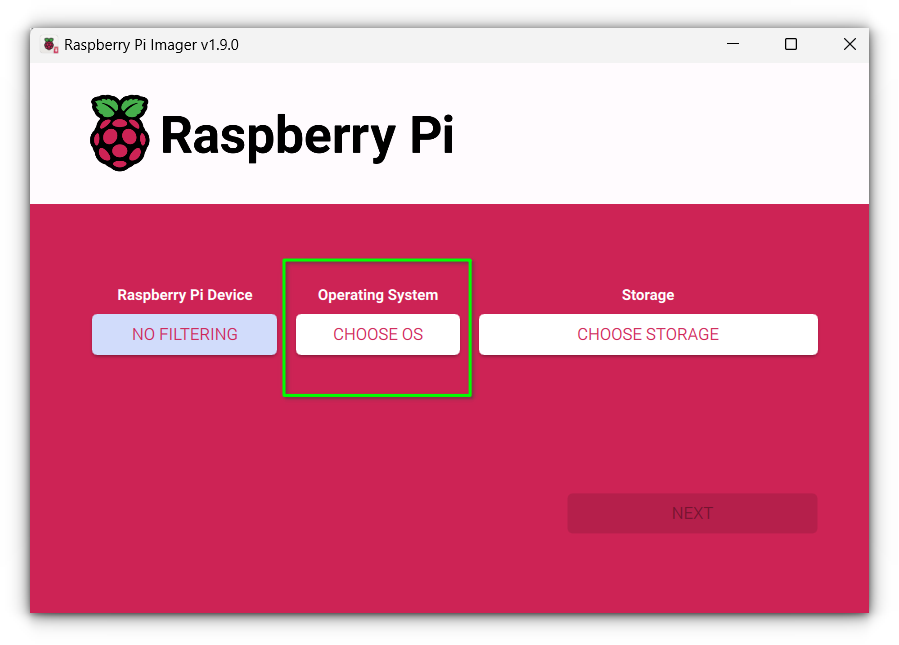899x645 pixels.
Task: Close the Raspberry Pi Imager window
Action: (849, 45)
